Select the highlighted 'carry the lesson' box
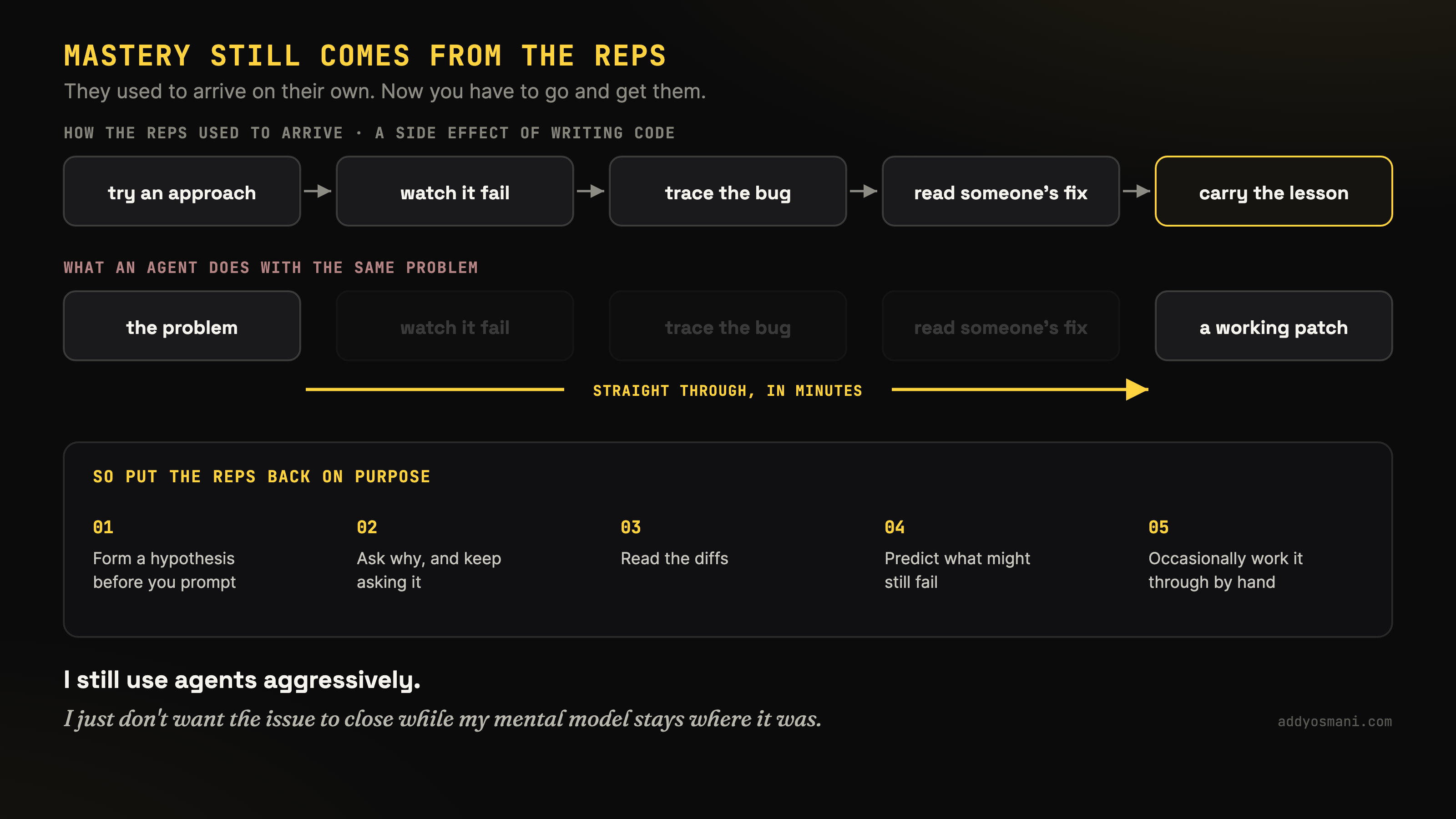 pyautogui.click(x=1274, y=191)
